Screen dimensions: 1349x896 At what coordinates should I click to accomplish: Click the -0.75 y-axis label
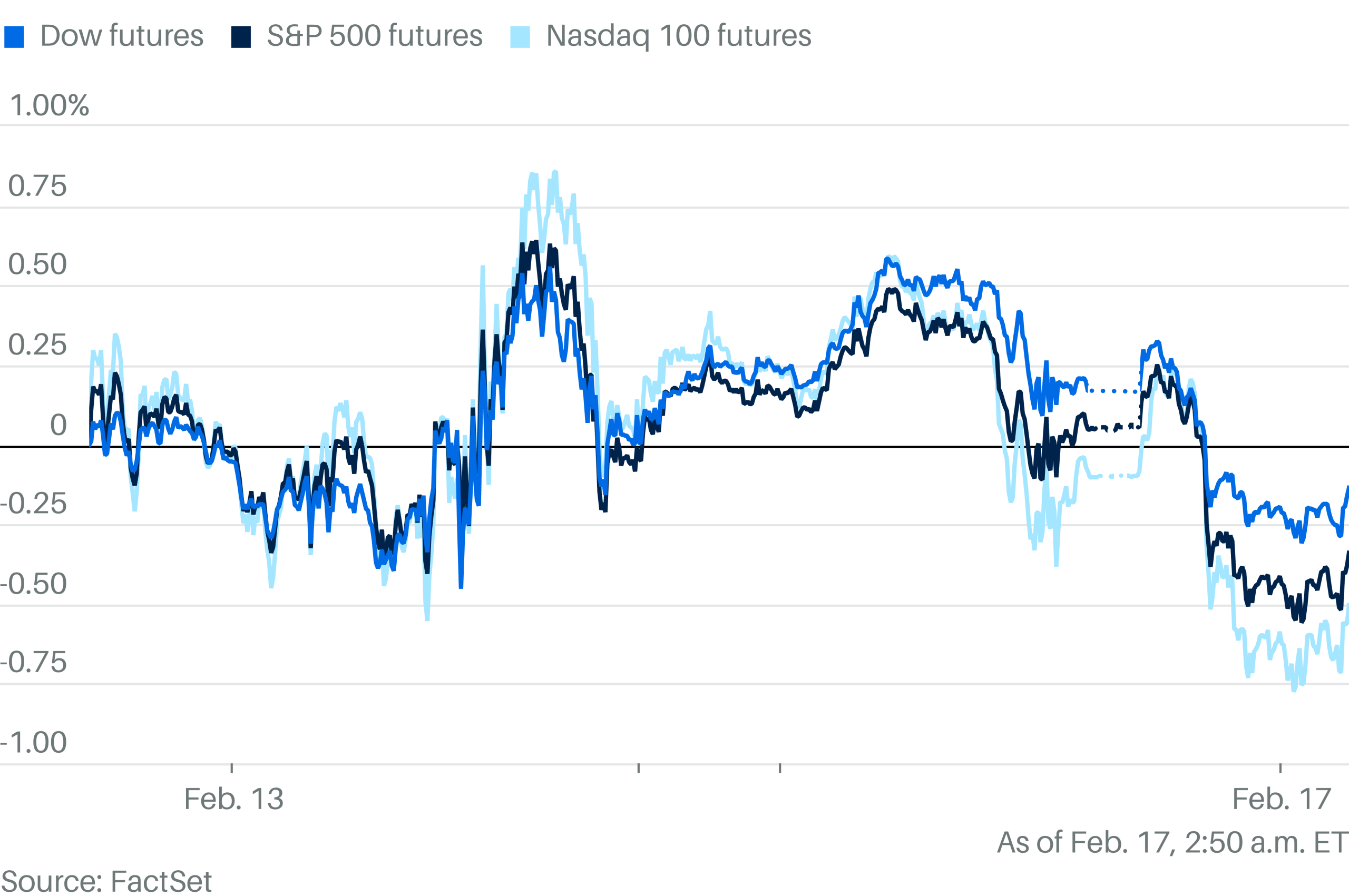[34, 662]
